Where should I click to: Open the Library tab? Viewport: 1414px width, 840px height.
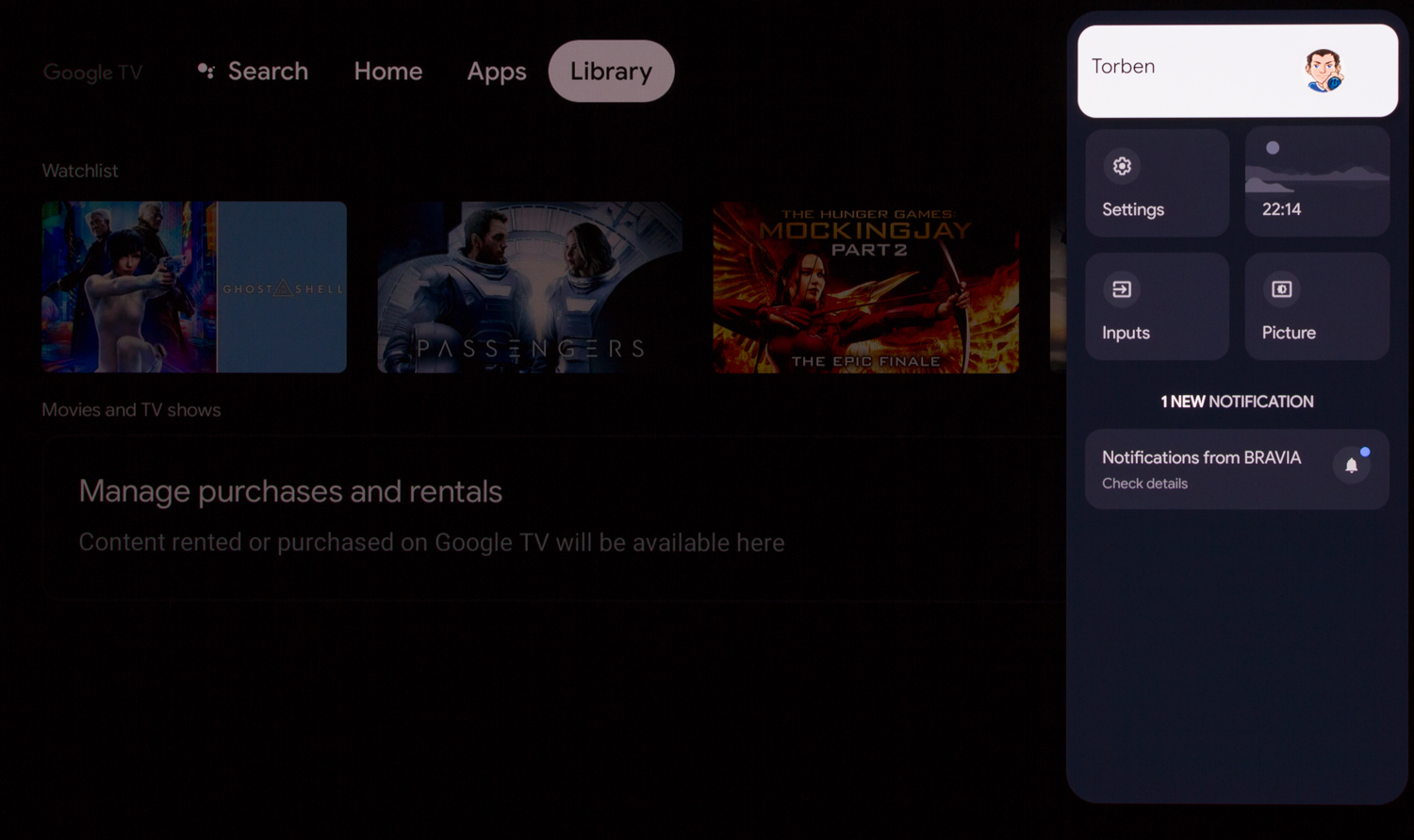pyautogui.click(x=611, y=71)
